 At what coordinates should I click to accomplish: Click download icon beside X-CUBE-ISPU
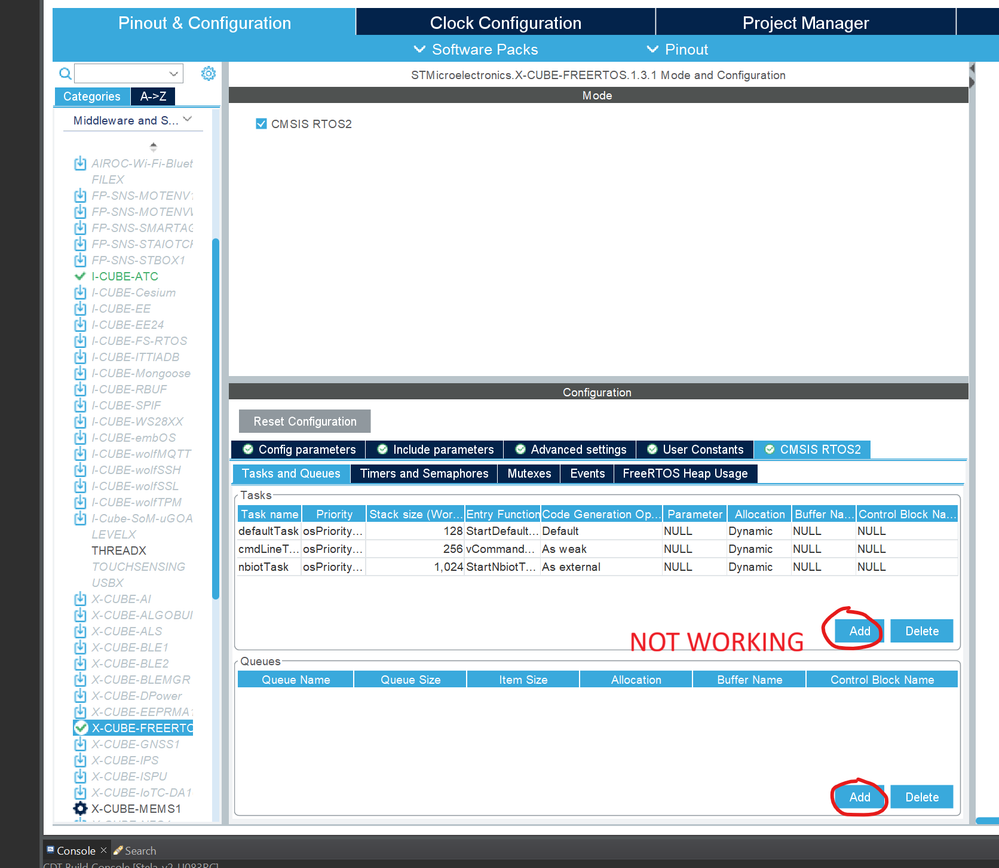point(80,777)
